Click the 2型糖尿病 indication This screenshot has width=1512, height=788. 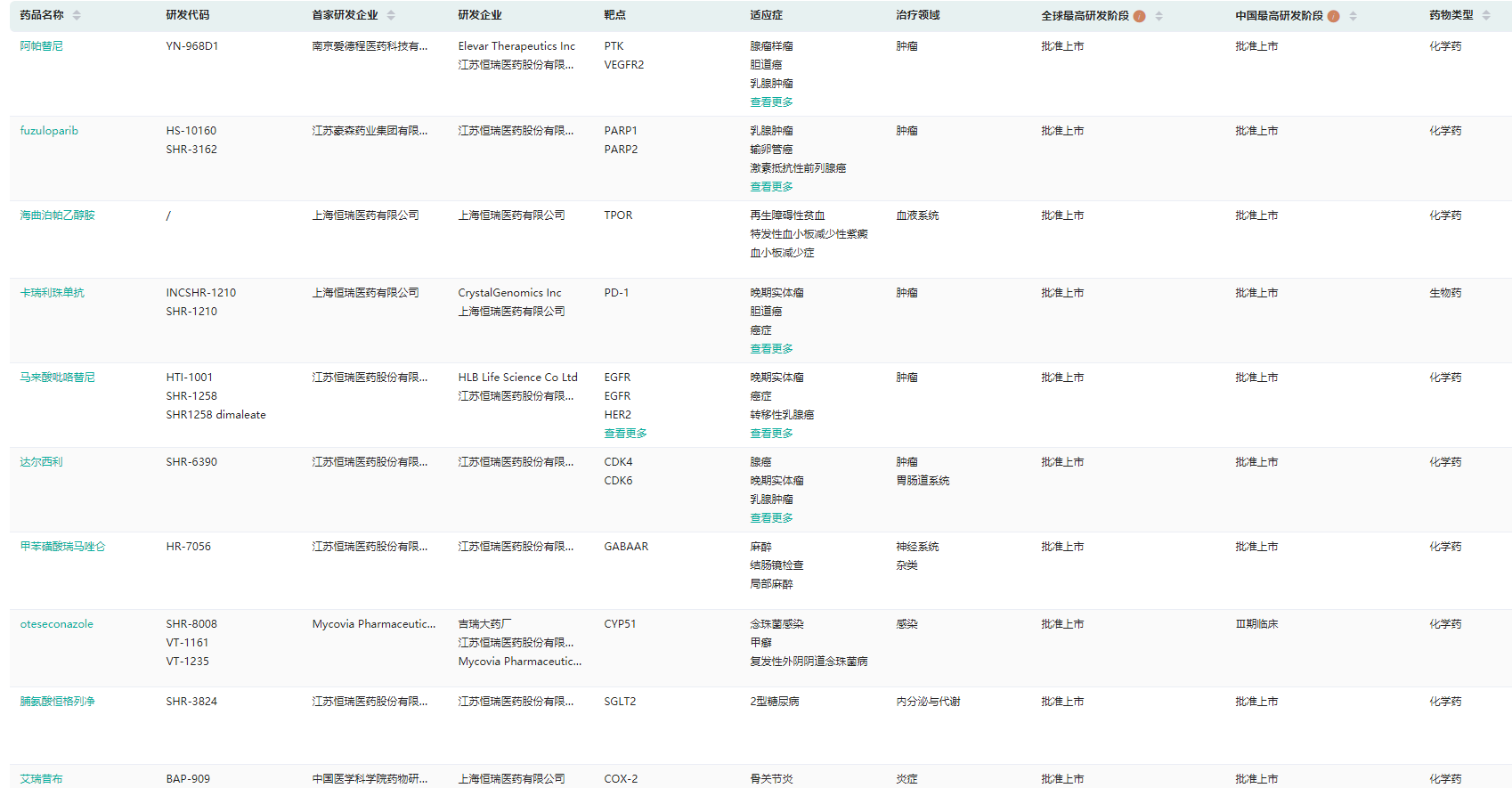click(x=775, y=702)
